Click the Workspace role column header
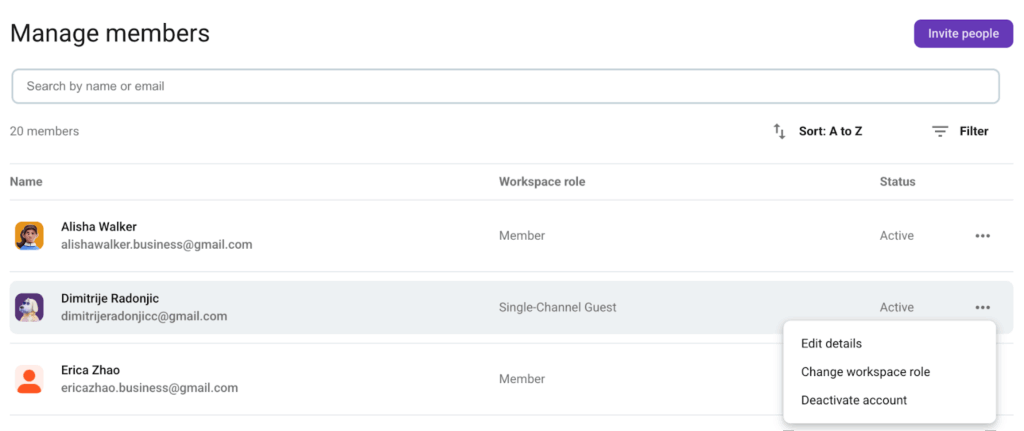This screenshot has height=431, width=1024. tap(542, 182)
